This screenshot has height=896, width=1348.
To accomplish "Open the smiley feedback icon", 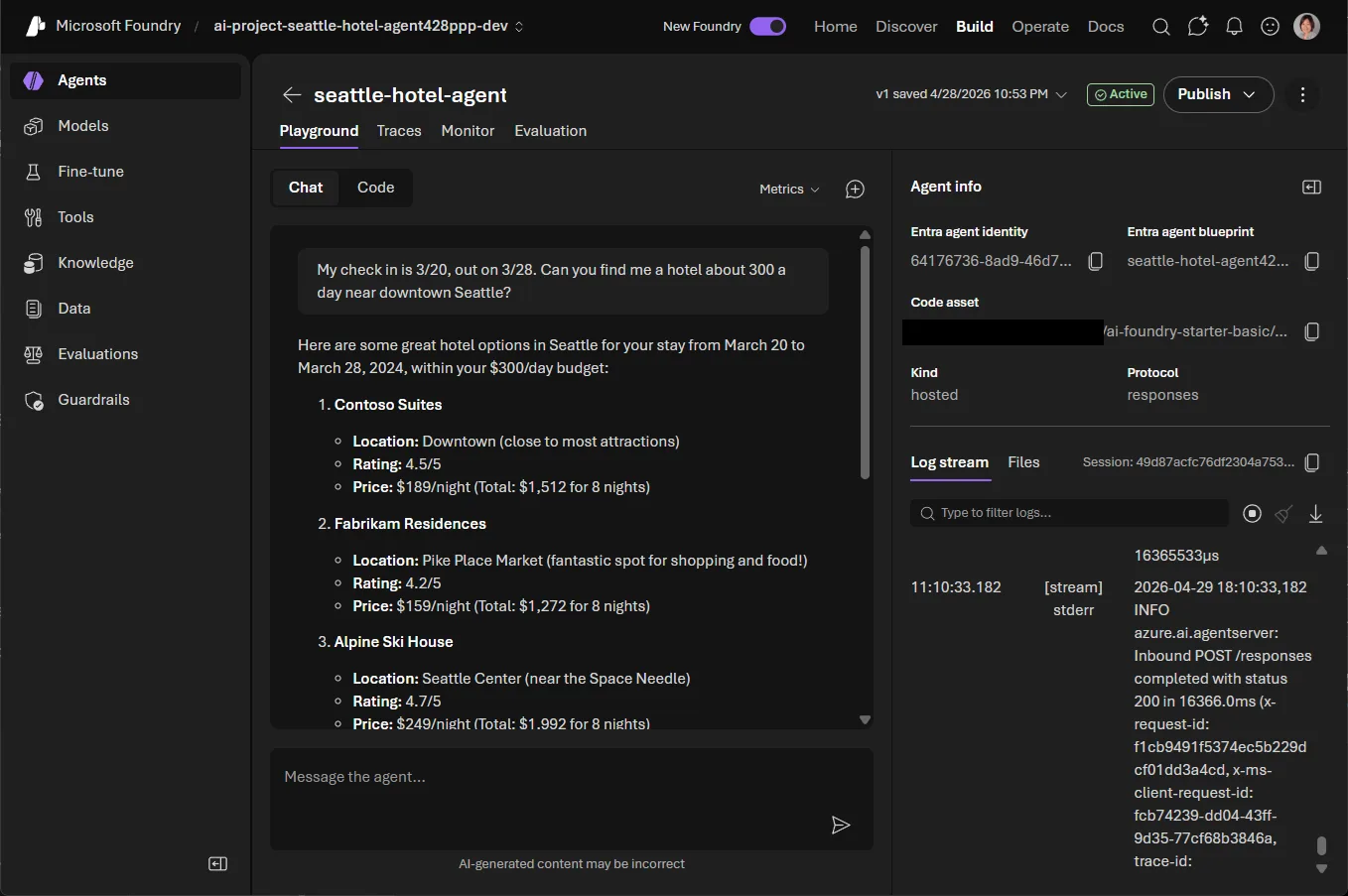I will [1270, 27].
